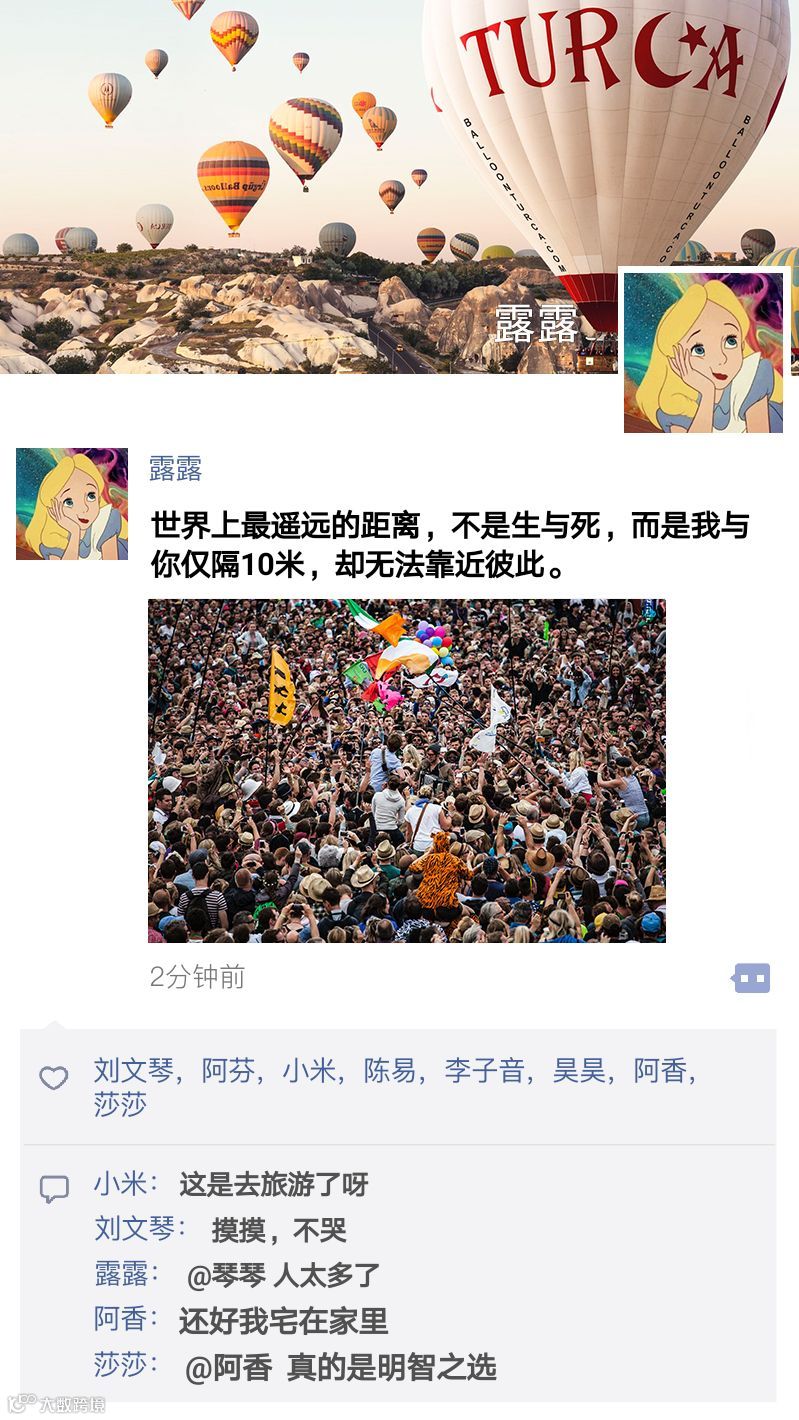Tap the speech bubble comments icon
This screenshot has width=799, height=1420.
click(x=54, y=1189)
